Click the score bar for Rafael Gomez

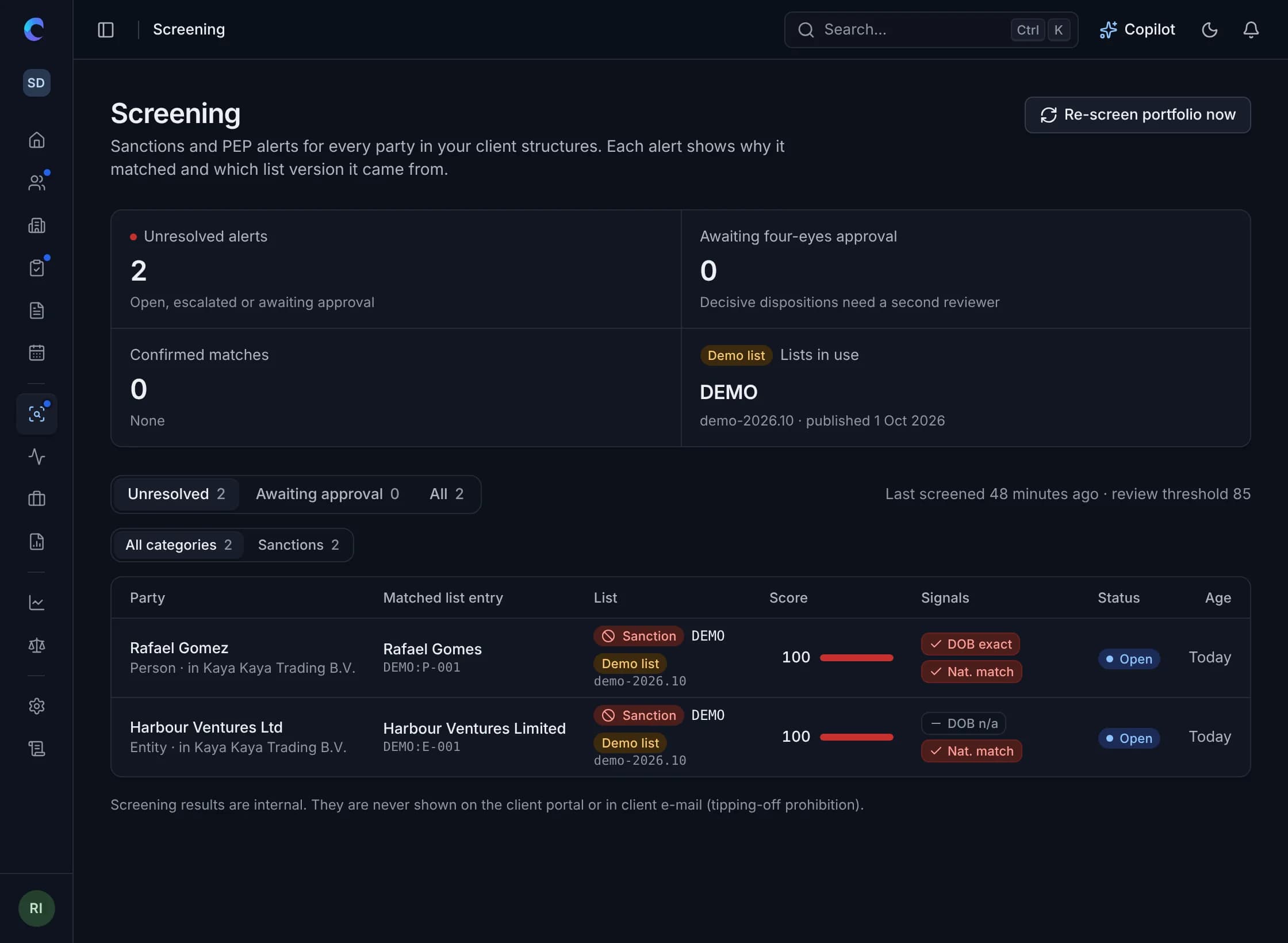[856, 658]
